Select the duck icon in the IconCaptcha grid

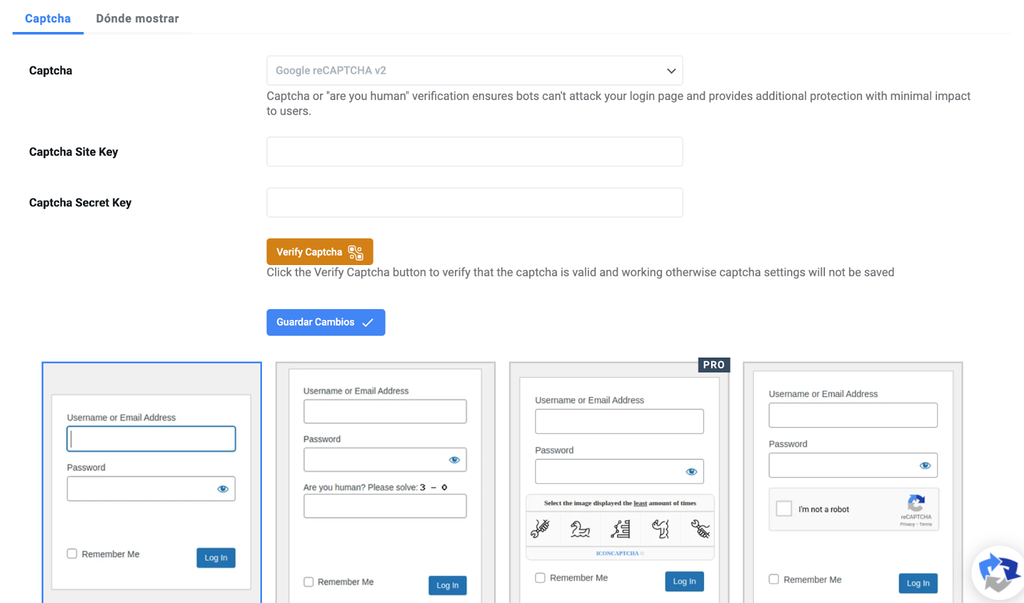click(580, 530)
